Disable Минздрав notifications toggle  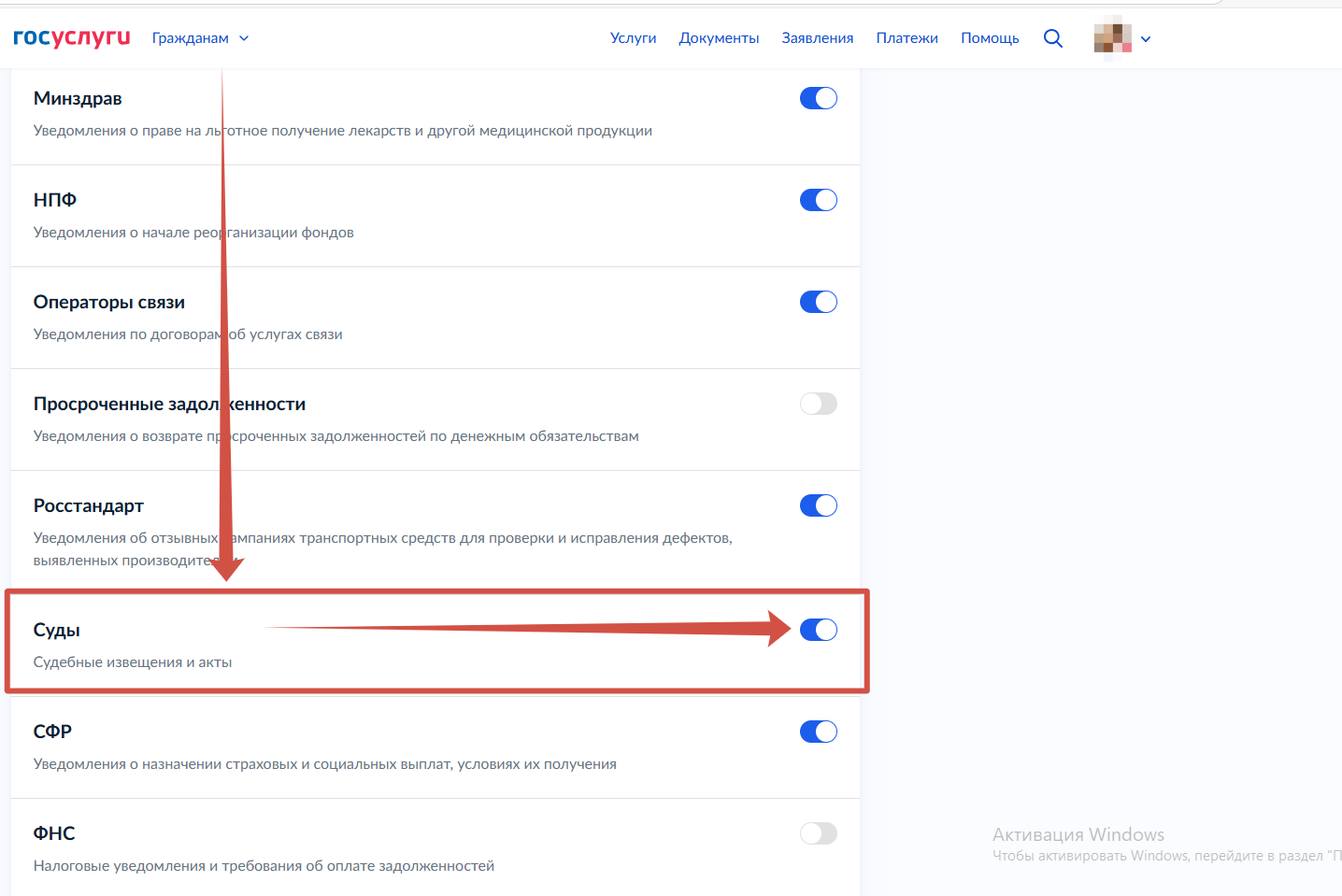[818, 98]
